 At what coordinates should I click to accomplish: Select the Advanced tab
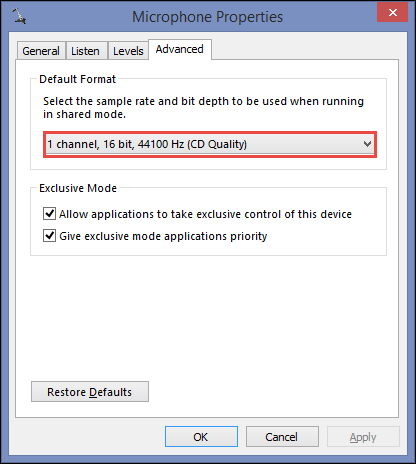point(180,49)
